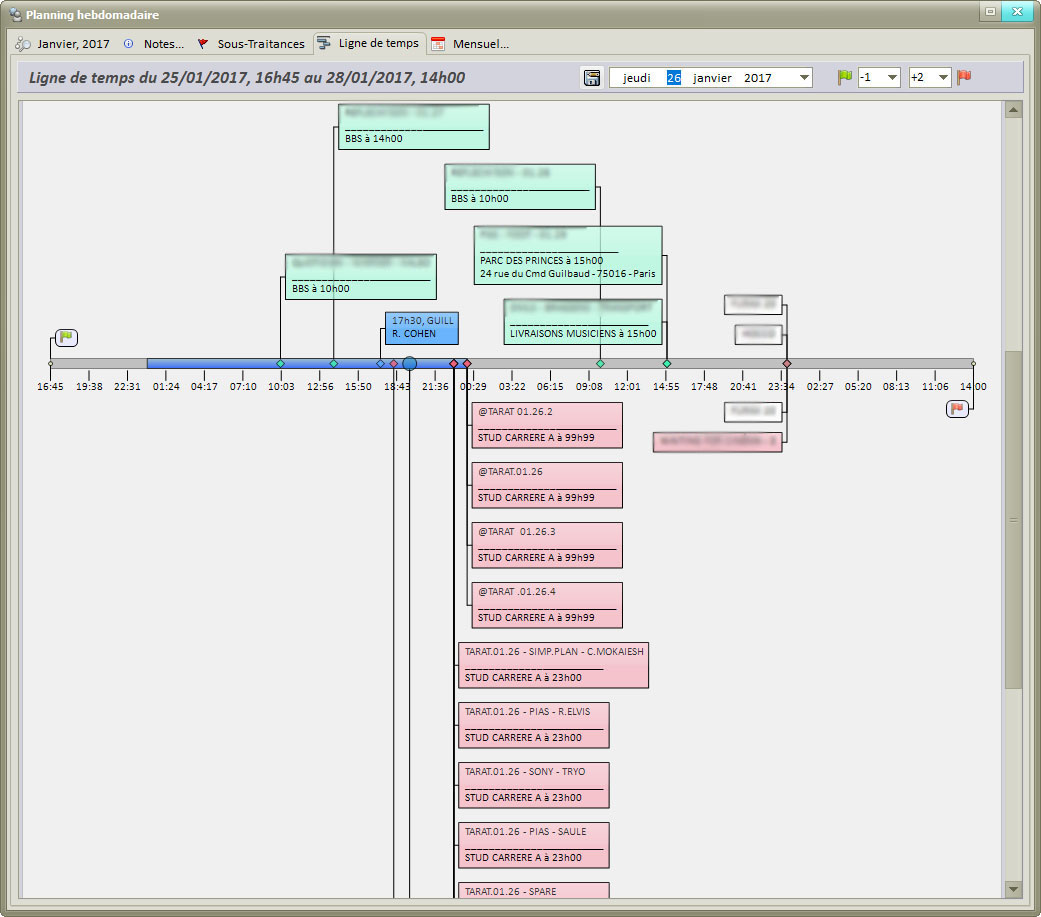Open the date picker dropdown arrow

(x=804, y=78)
